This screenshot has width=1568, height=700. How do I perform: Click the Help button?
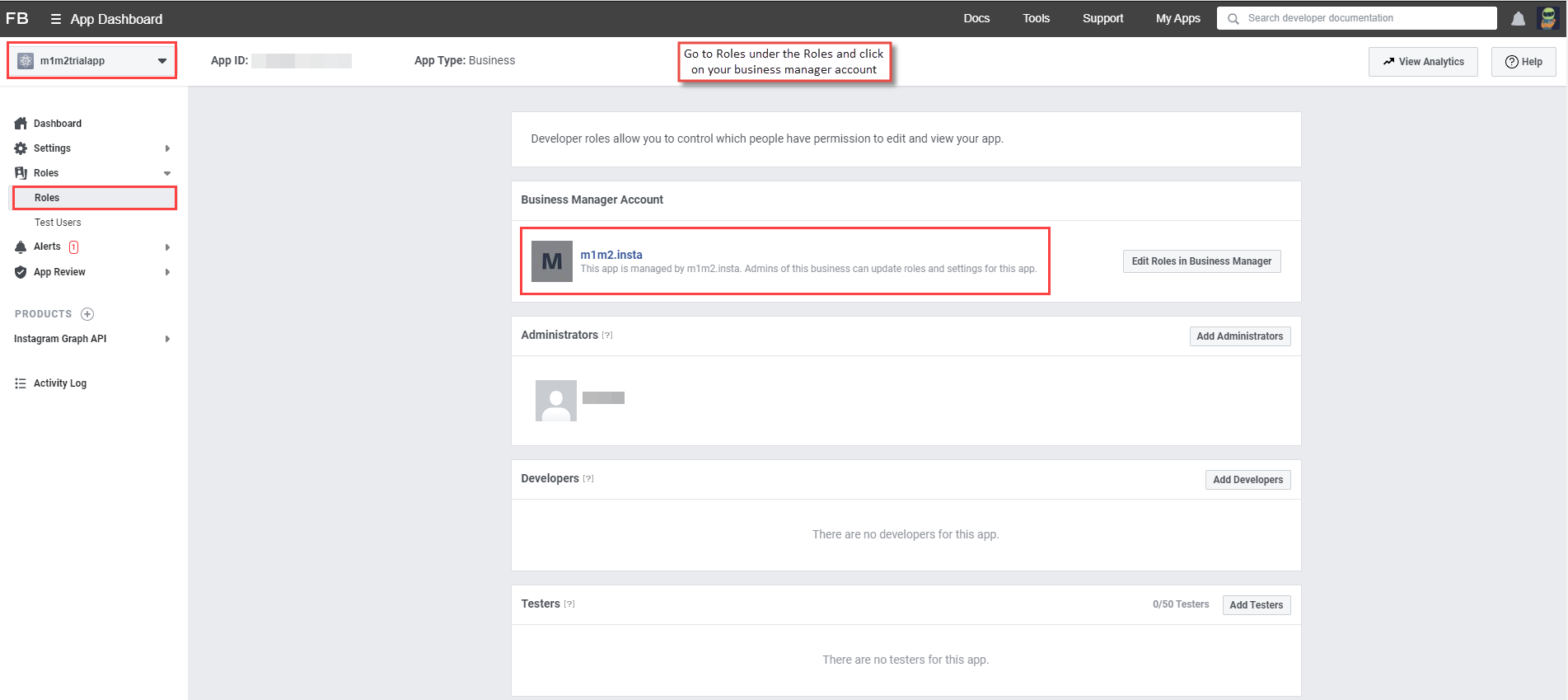tap(1524, 62)
